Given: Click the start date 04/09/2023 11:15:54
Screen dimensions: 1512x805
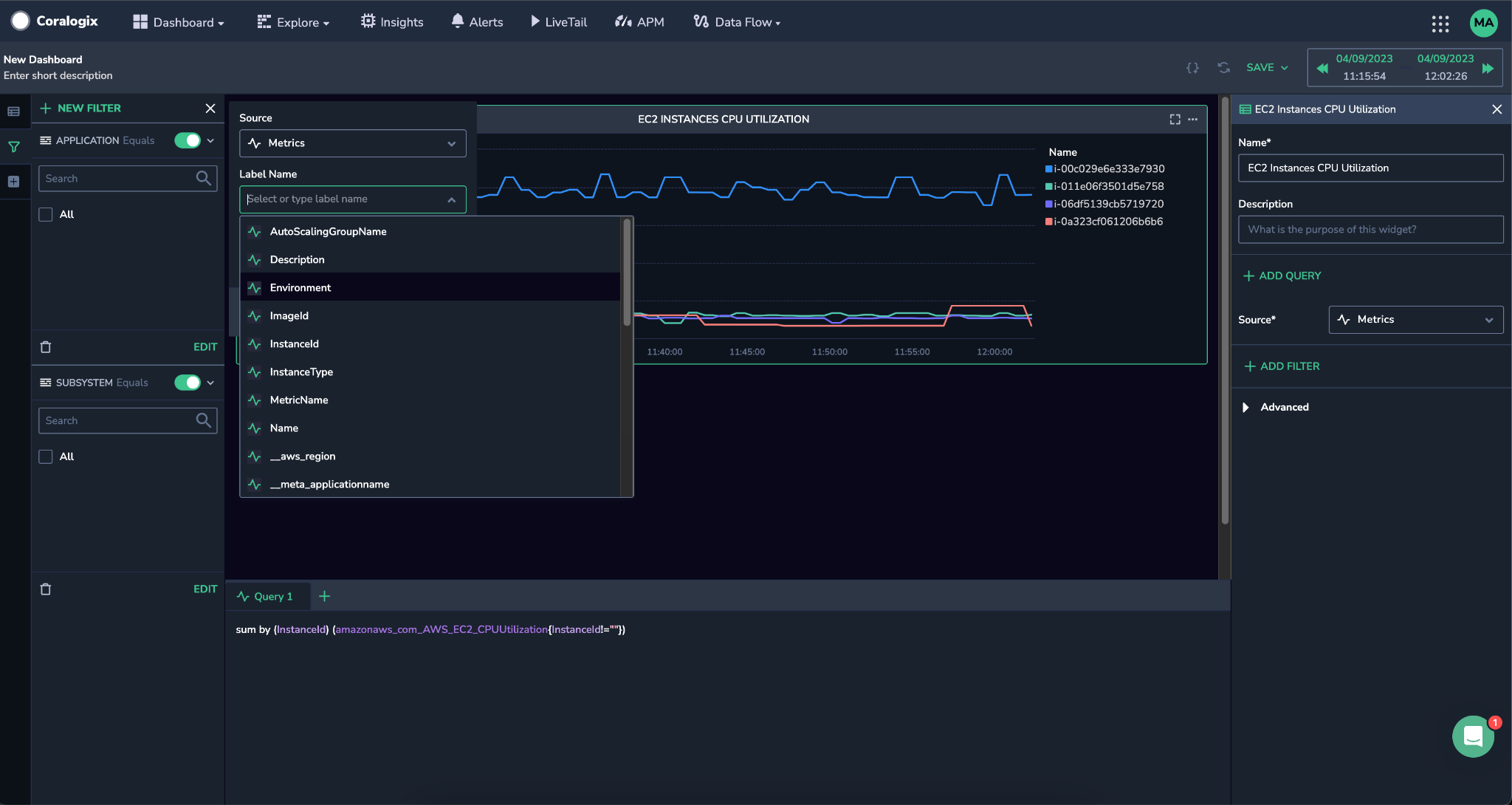Looking at the screenshot, I should [1364, 67].
